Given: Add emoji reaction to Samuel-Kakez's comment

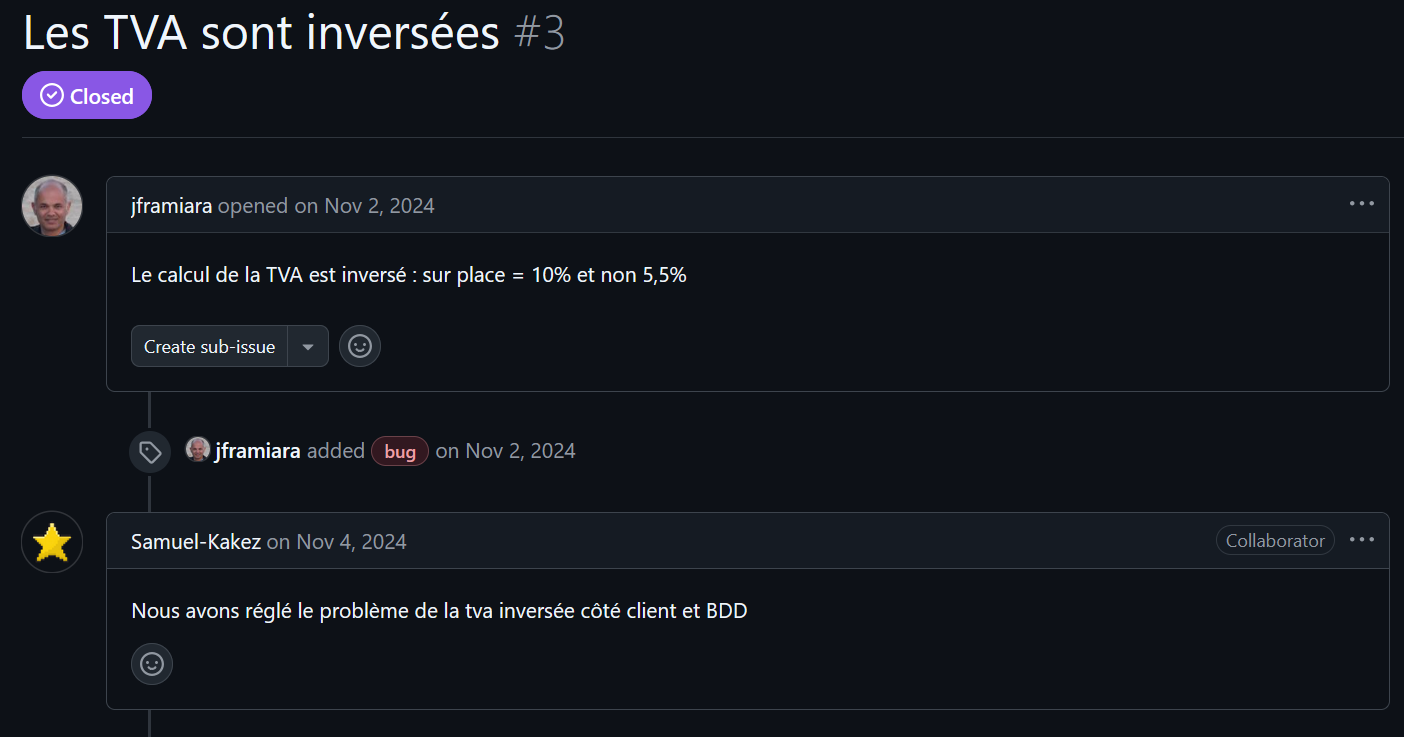Looking at the screenshot, I should (x=152, y=664).
